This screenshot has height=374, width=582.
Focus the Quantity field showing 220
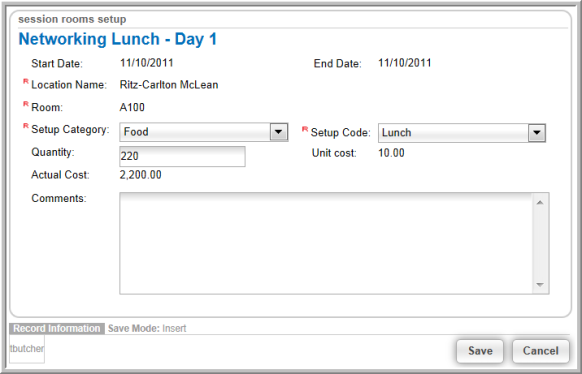pyautogui.click(x=182, y=156)
